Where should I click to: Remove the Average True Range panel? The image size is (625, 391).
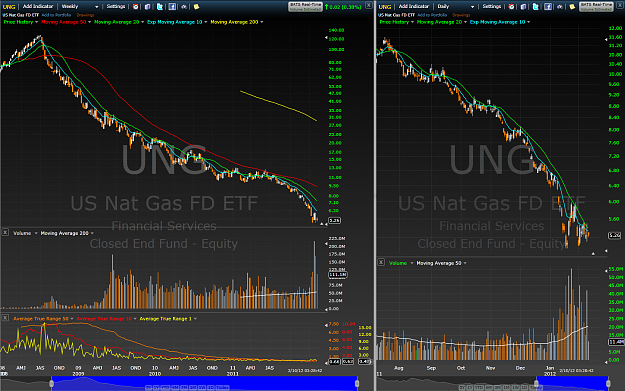[x=5, y=318]
